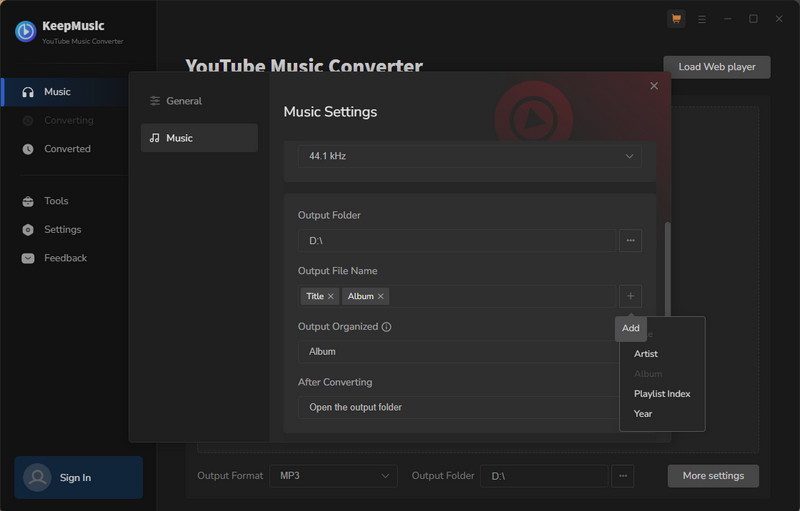
Task: Browse folder using bottom ellipsis button
Action: tap(623, 476)
